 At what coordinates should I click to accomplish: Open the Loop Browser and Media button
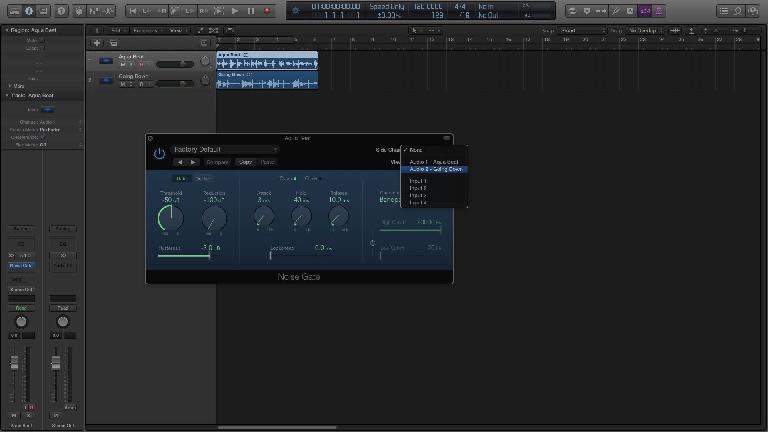coord(753,11)
